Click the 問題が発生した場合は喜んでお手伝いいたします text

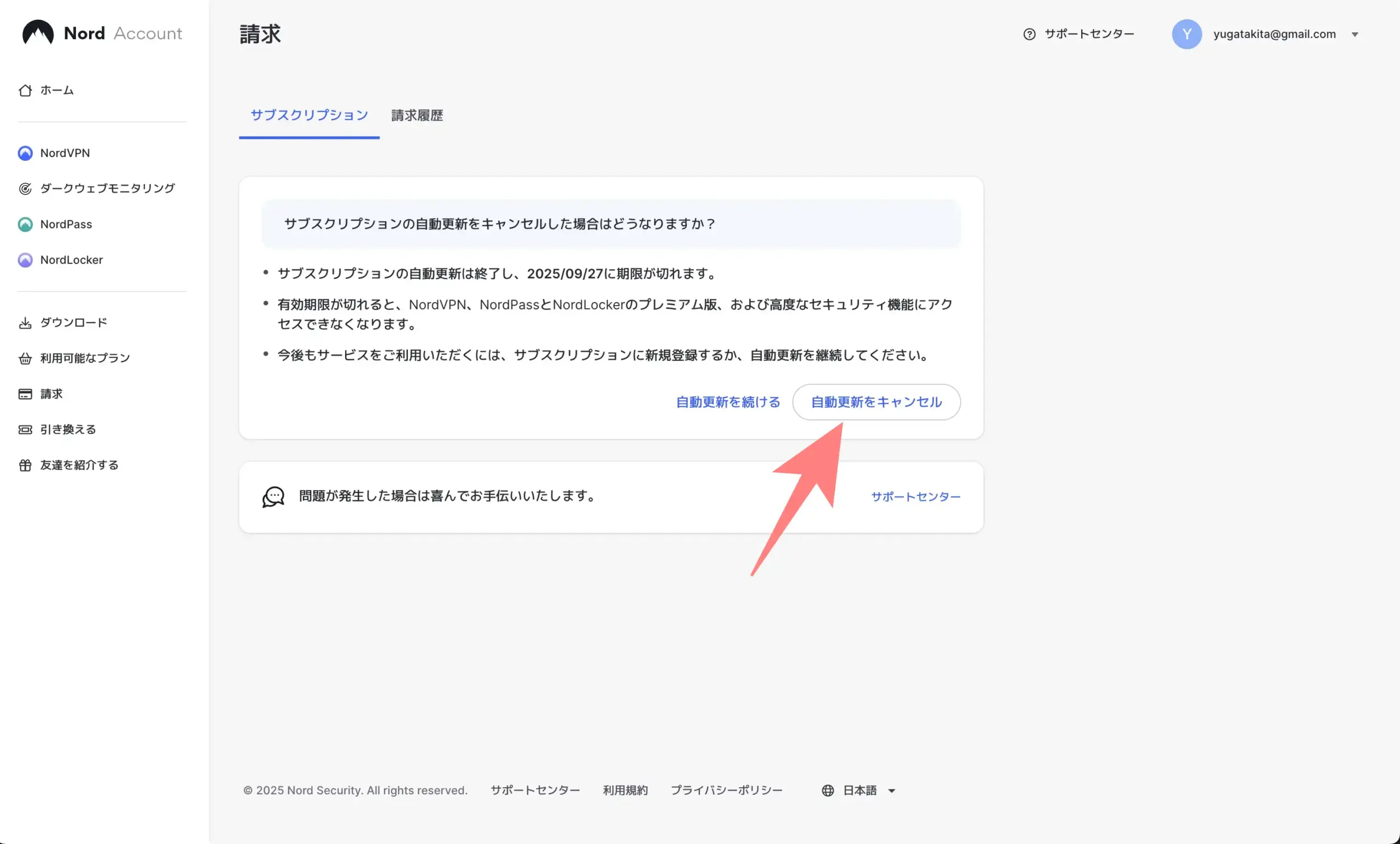(x=449, y=496)
